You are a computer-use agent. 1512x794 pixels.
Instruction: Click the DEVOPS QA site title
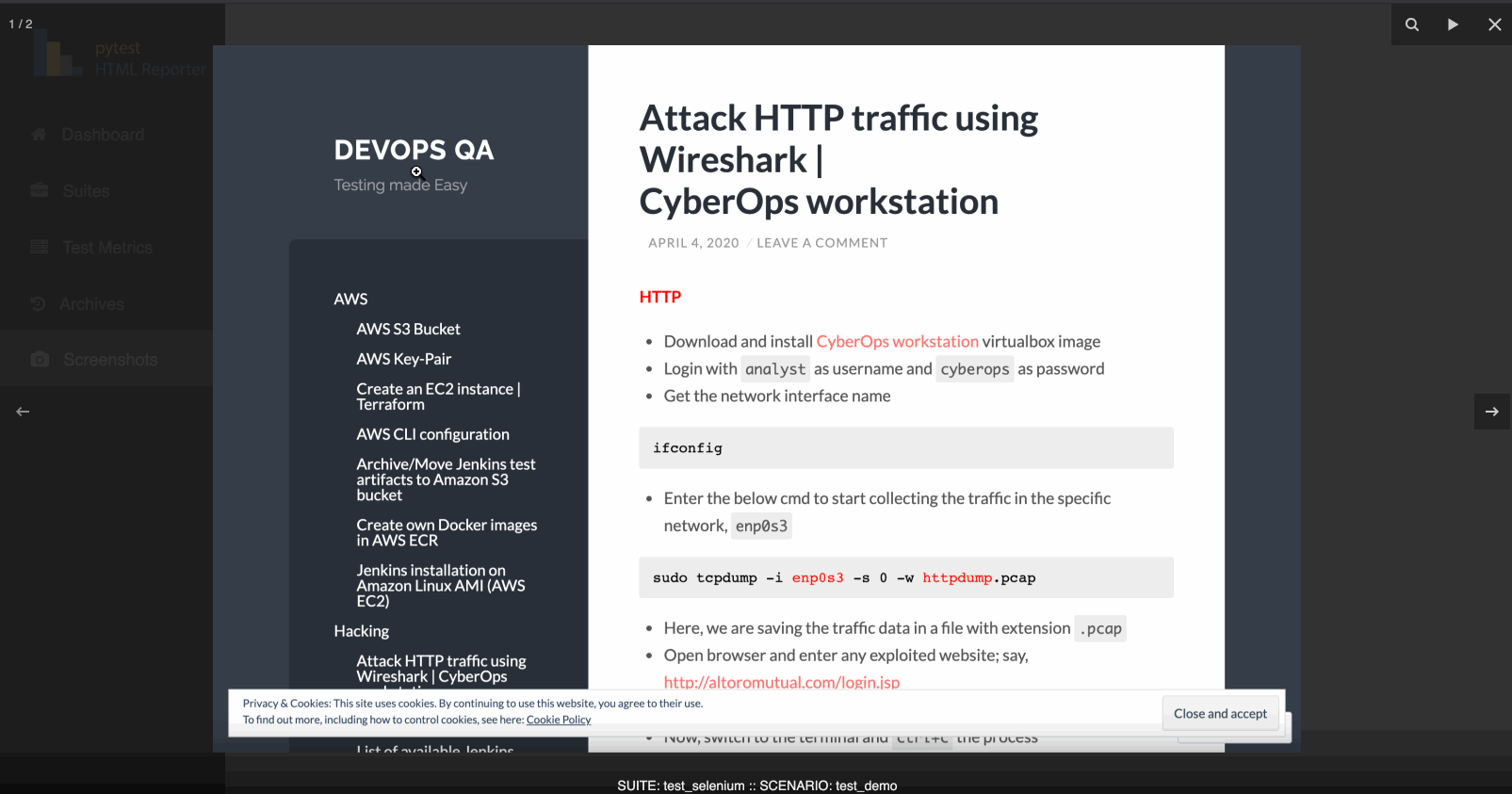click(x=414, y=150)
